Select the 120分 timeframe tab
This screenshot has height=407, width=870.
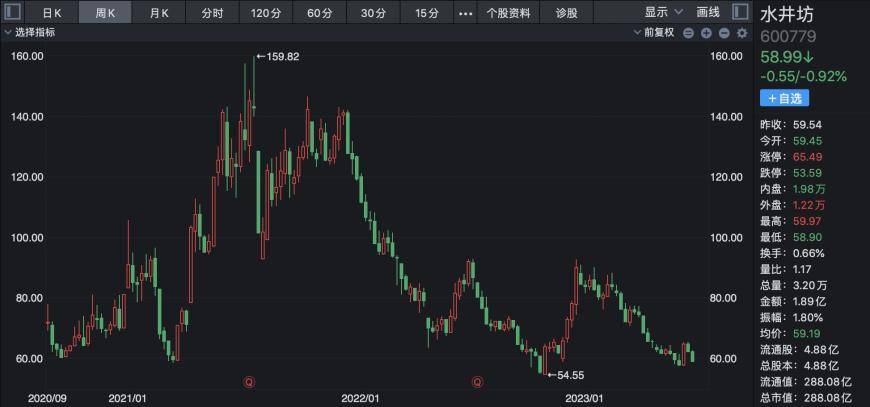(266, 13)
